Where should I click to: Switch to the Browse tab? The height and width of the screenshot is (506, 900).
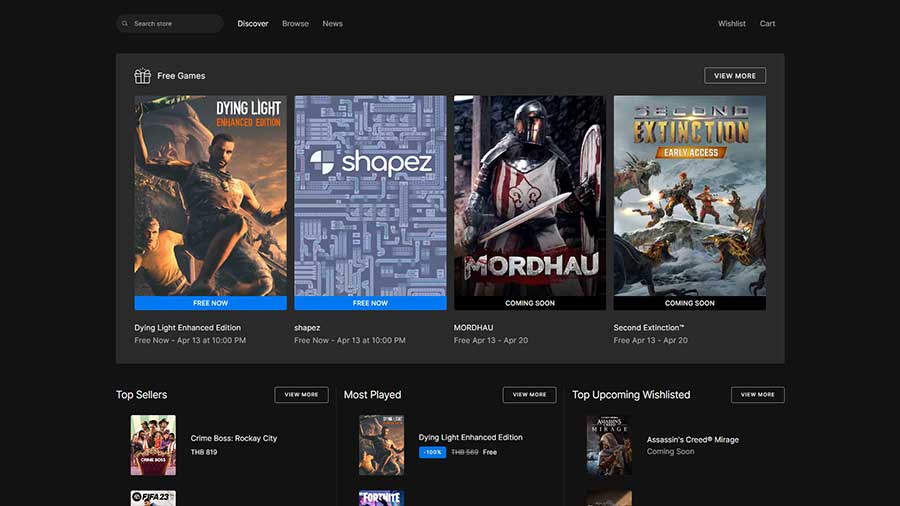click(x=295, y=24)
